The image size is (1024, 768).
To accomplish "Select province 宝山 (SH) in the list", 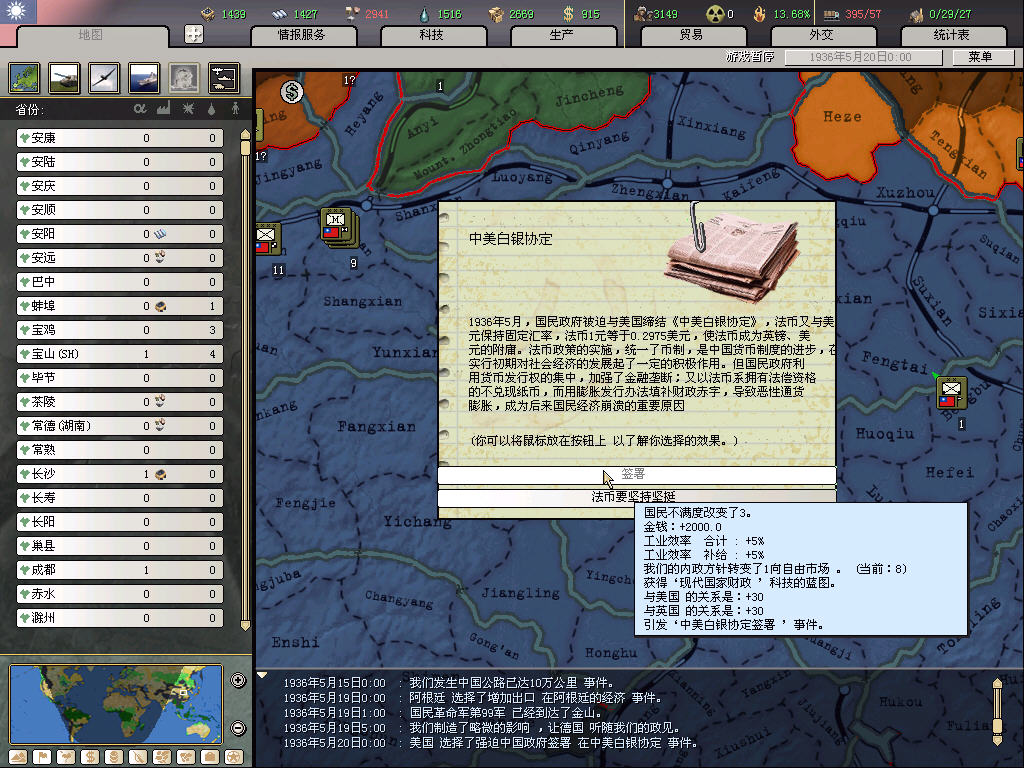I will click(x=120, y=354).
